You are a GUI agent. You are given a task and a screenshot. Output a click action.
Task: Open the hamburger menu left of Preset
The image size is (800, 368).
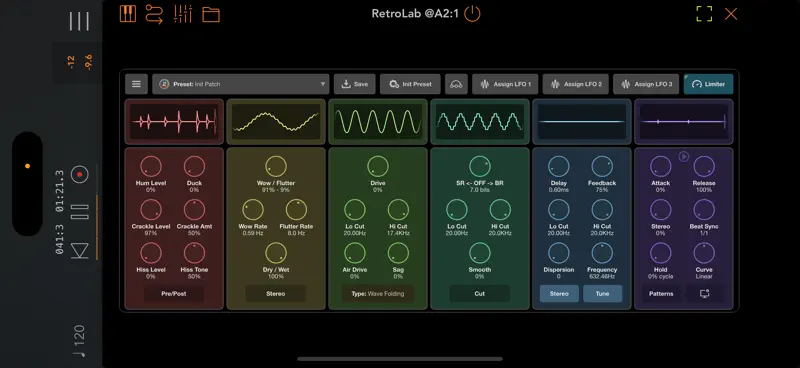pyautogui.click(x=136, y=84)
